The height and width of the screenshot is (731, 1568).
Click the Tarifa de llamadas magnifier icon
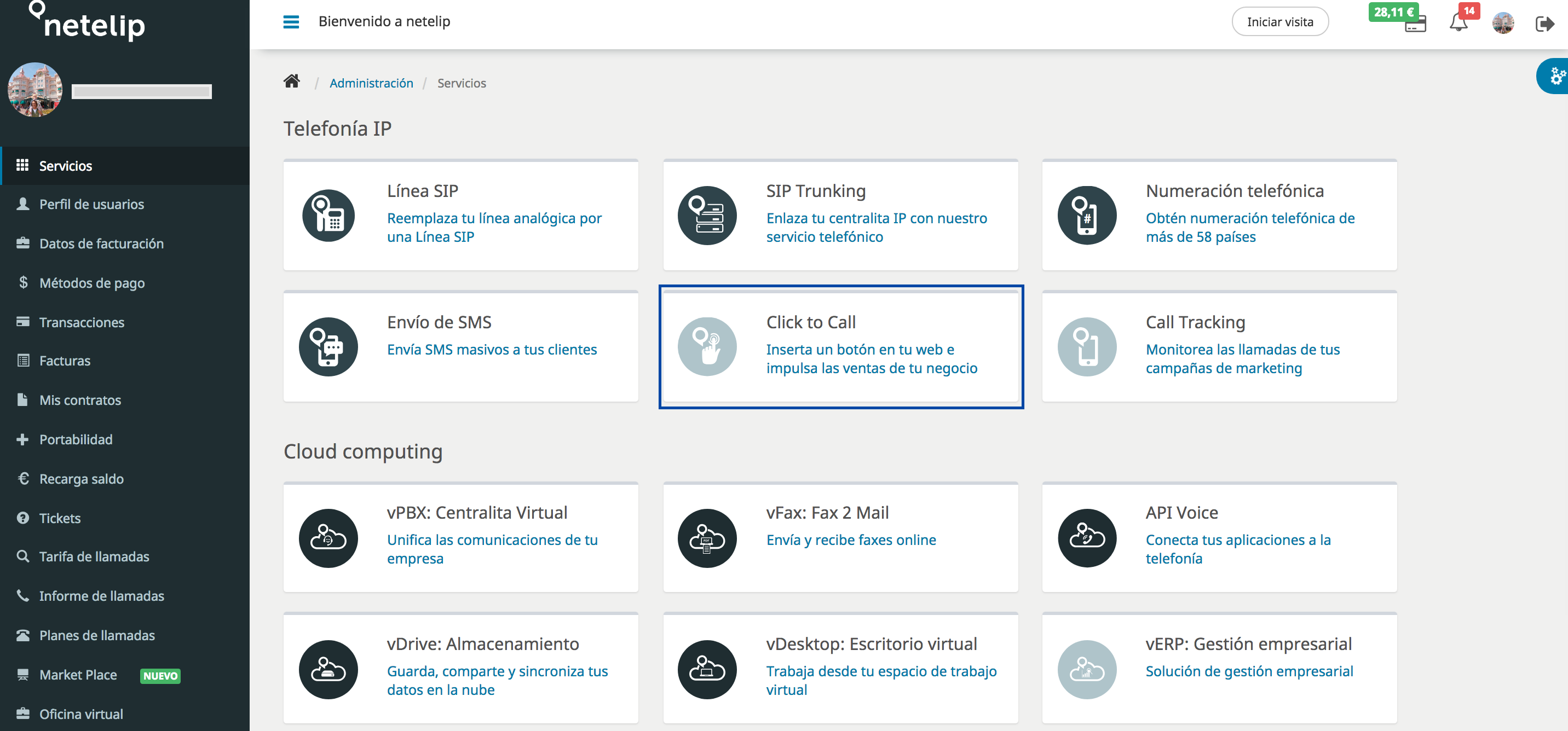click(22, 556)
